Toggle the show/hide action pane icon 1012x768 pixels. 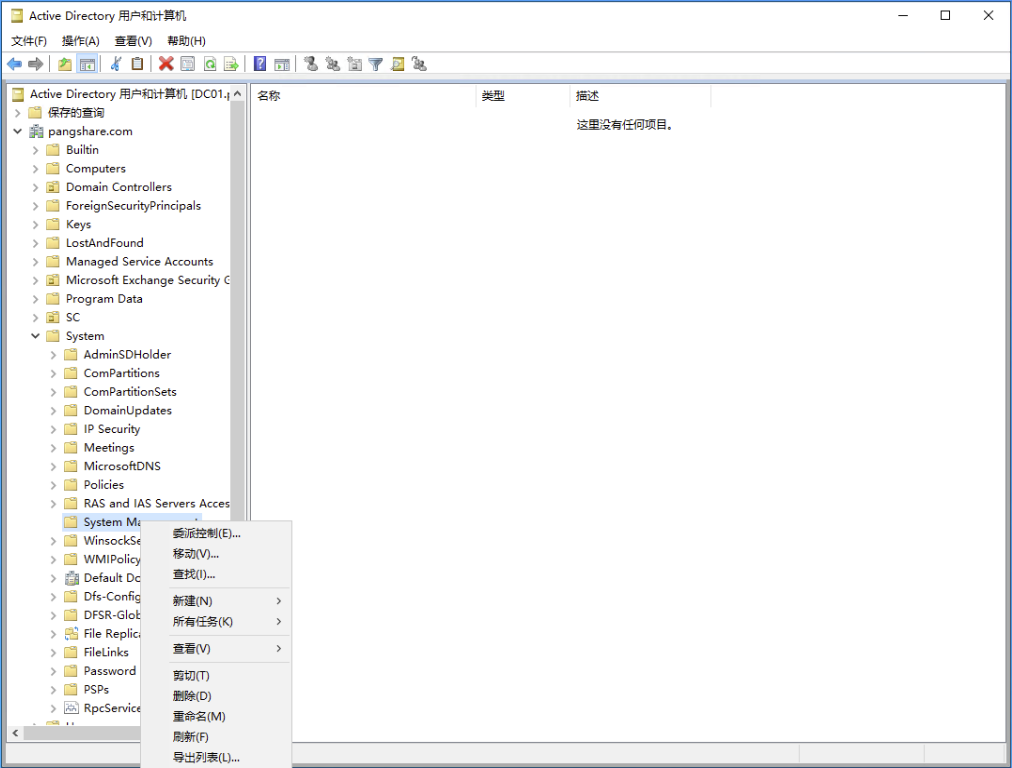coord(282,64)
